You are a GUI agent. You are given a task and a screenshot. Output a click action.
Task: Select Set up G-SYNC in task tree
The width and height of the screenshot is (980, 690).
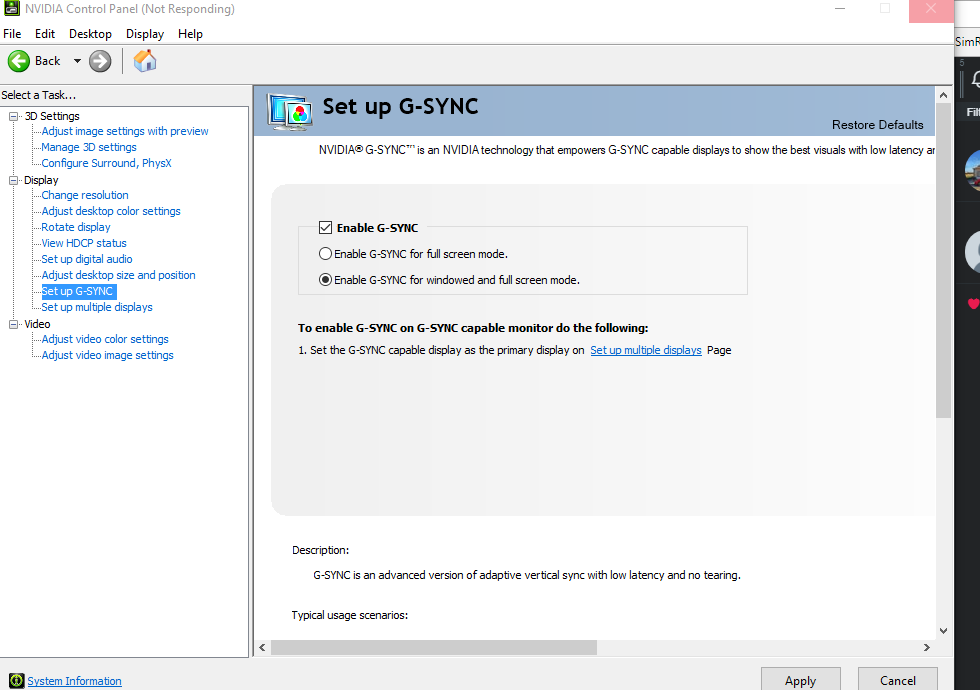78,291
